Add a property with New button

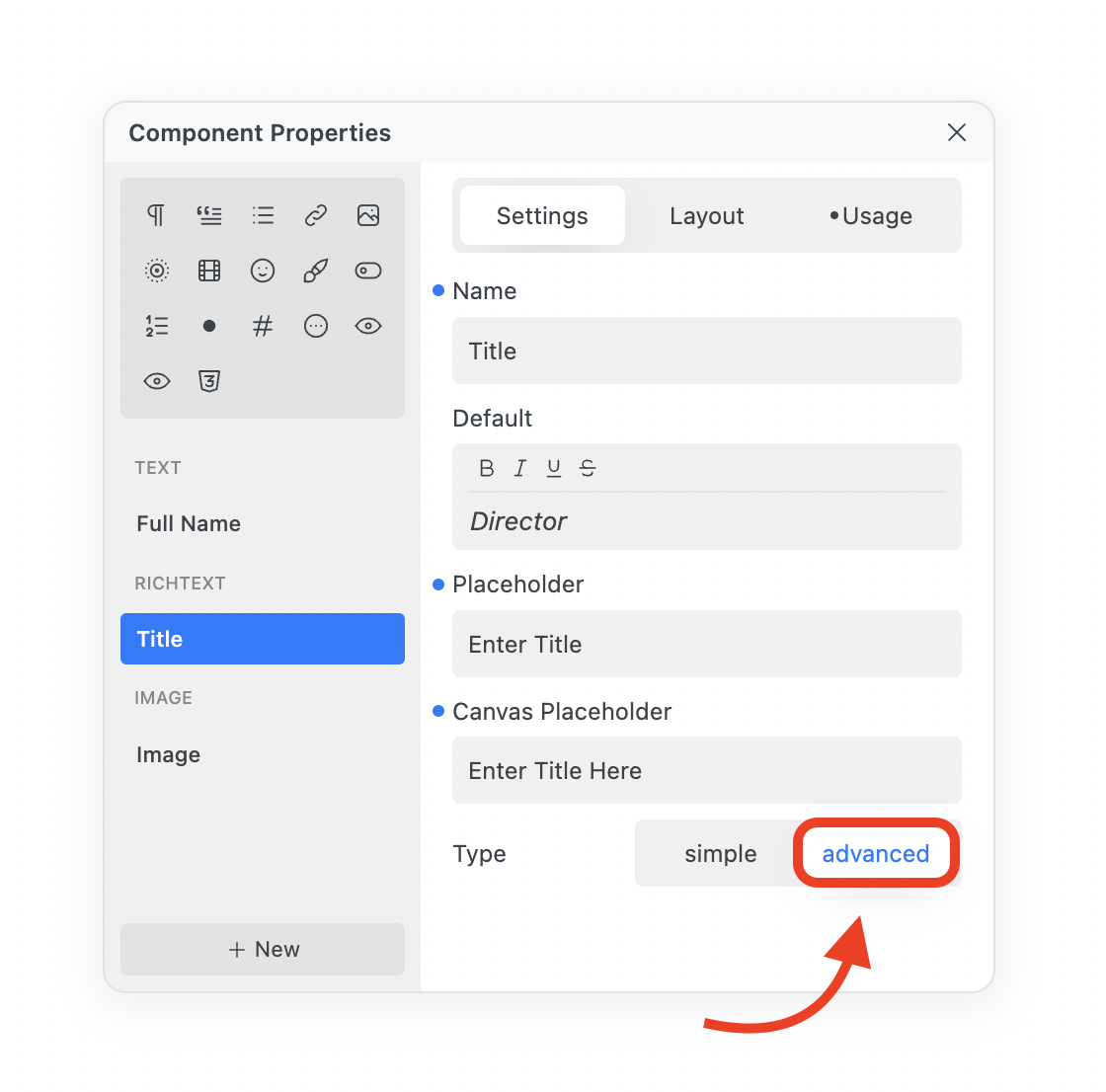point(263,949)
